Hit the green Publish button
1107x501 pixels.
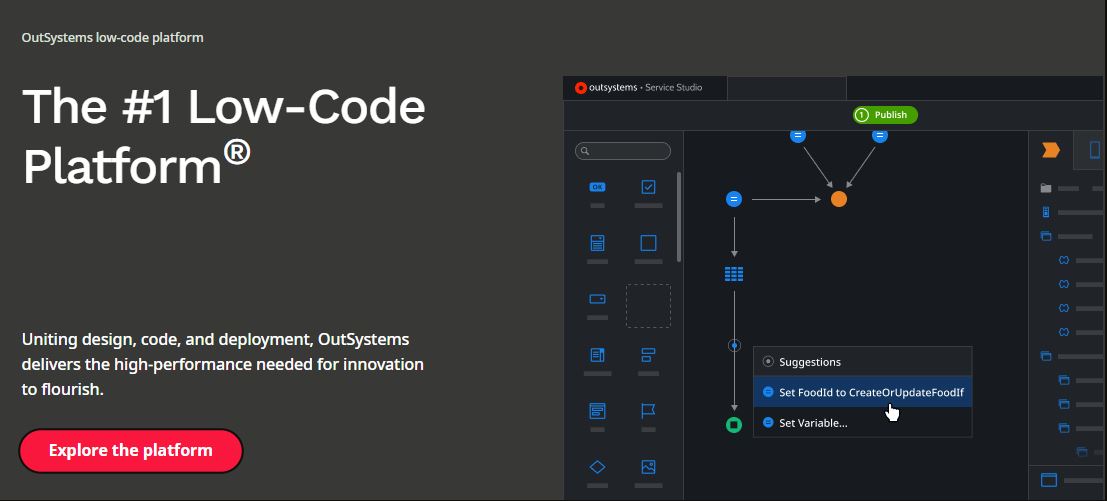pos(885,115)
